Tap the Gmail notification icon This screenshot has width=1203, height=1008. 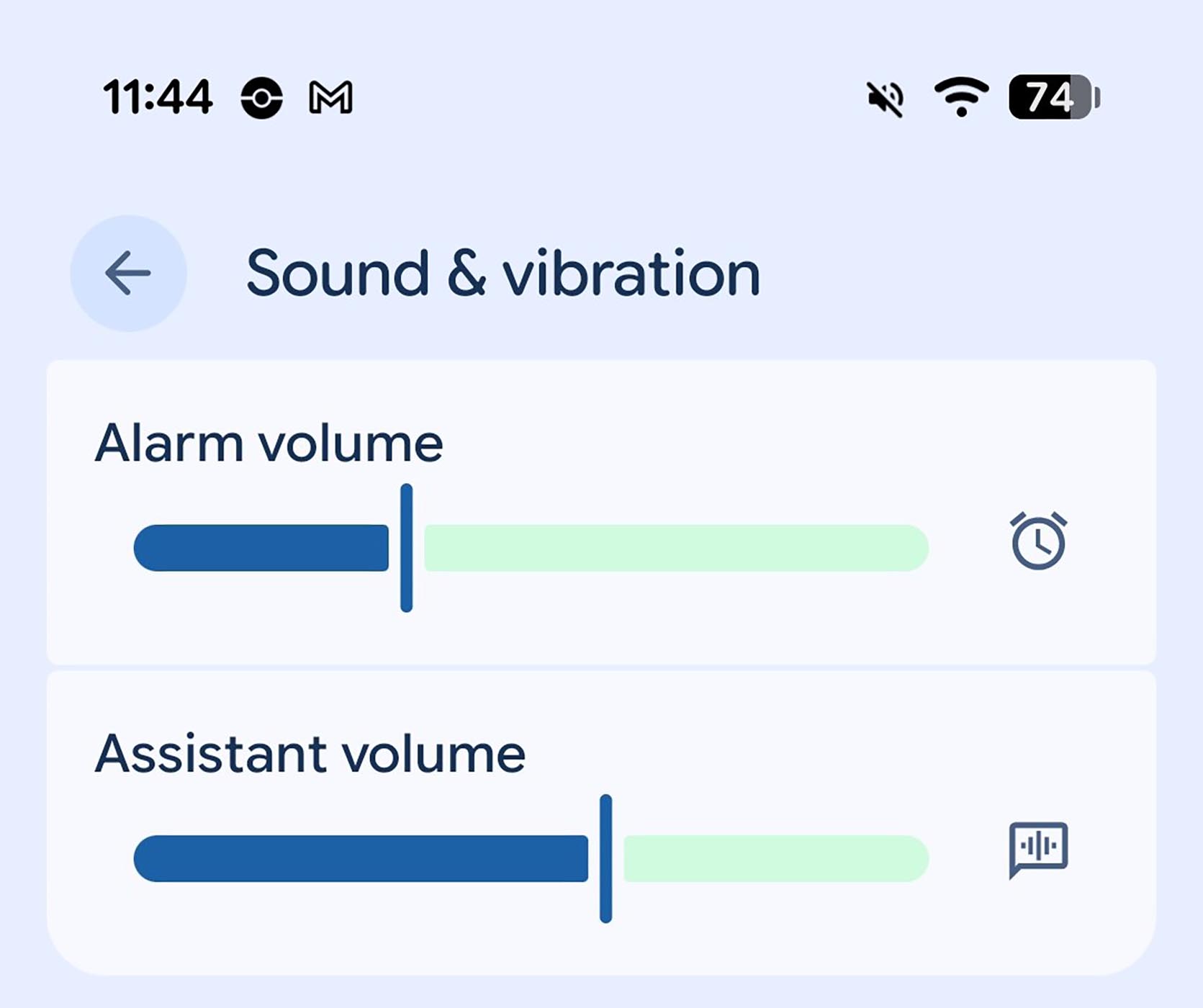[x=330, y=97]
